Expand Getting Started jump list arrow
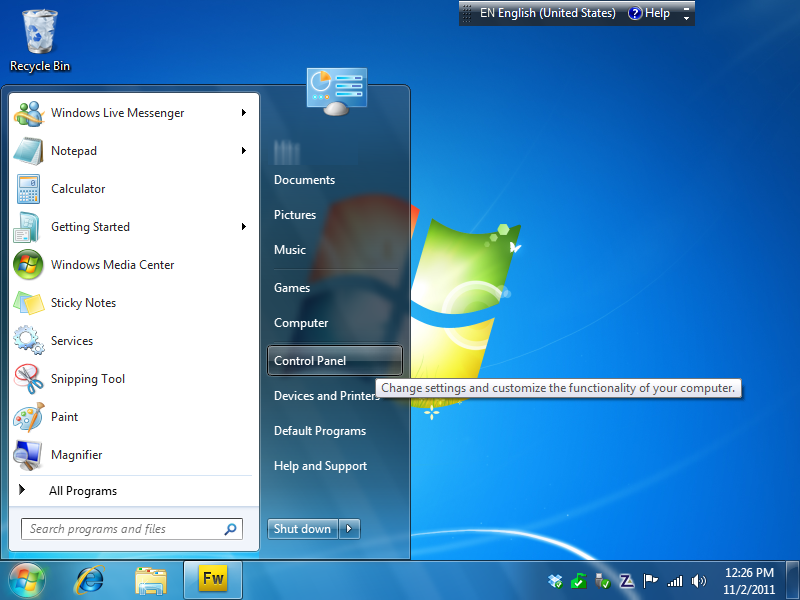The height and width of the screenshot is (600, 800). click(244, 227)
